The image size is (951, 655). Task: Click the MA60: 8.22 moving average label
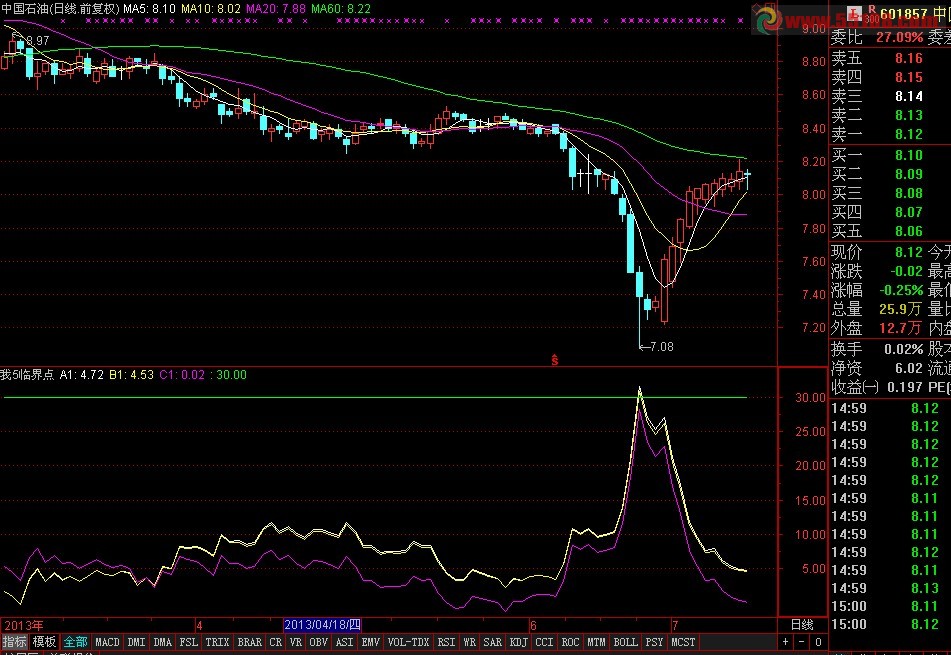341,8
